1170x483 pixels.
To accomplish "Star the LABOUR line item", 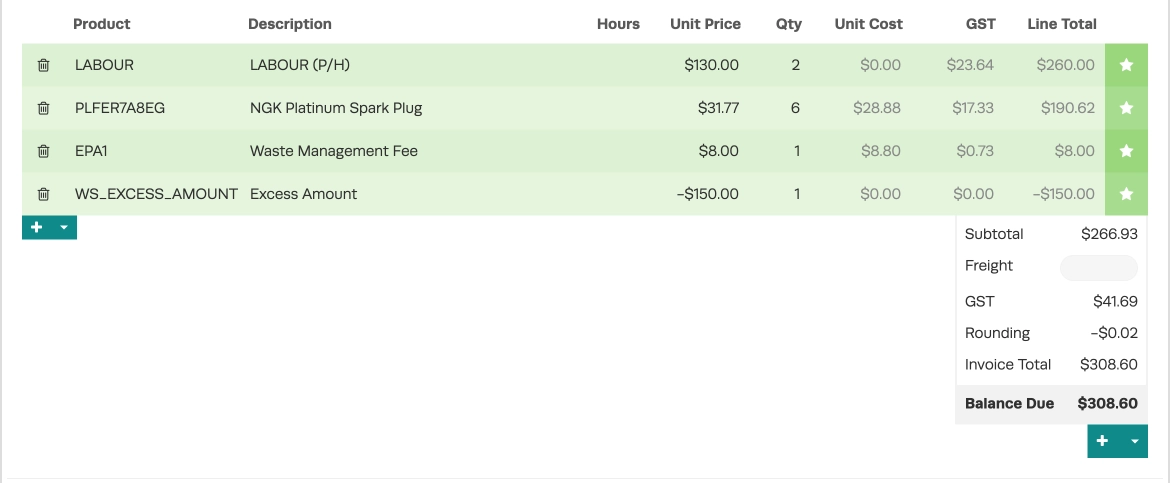I will coord(1126,65).
